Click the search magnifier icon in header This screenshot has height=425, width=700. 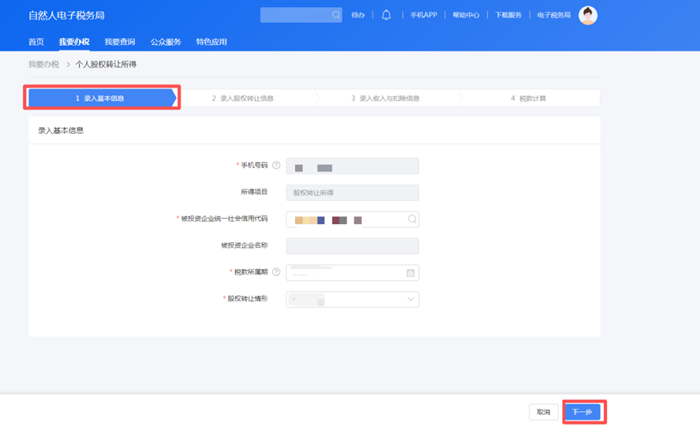click(335, 15)
